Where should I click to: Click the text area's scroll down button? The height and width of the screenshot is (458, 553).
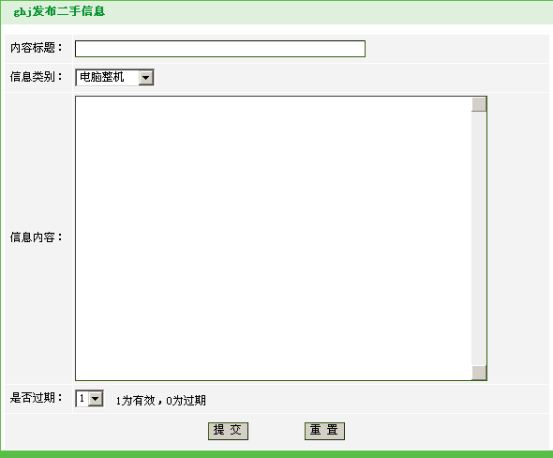[479, 373]
